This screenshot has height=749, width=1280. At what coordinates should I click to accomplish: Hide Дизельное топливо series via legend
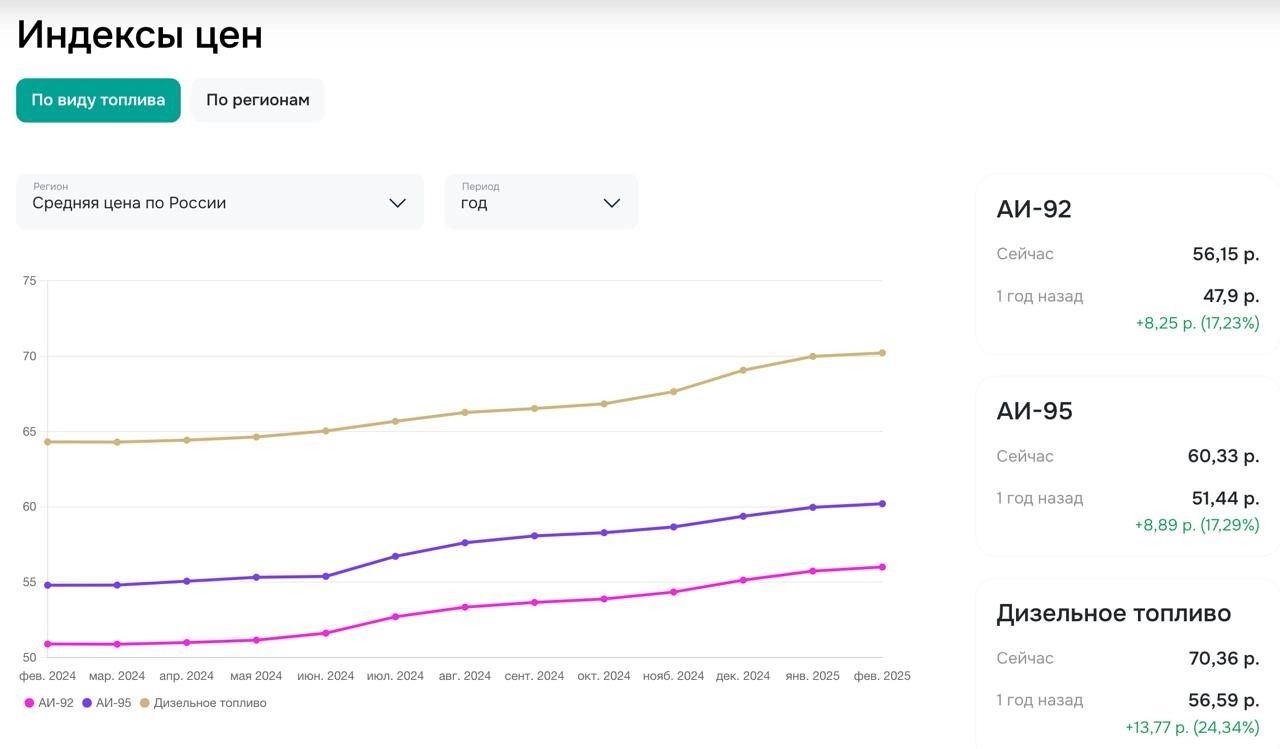tap(209, 703)
